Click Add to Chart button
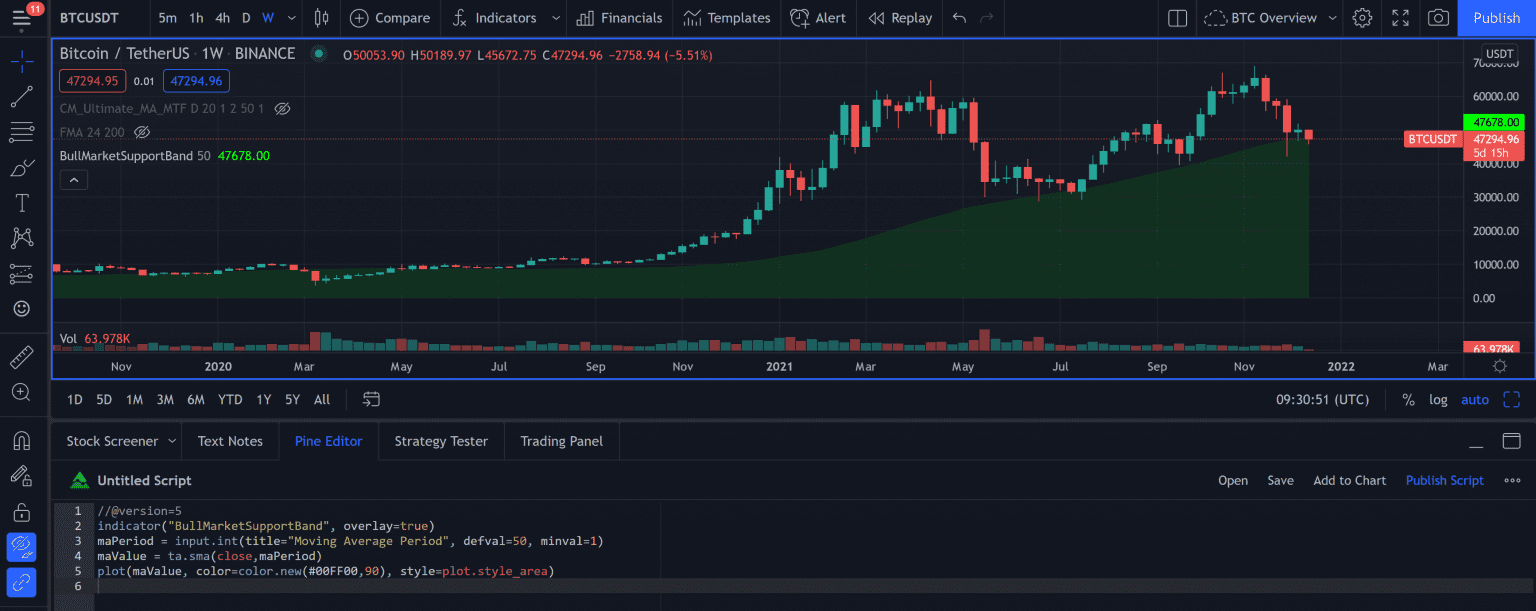 [x=1349, y=481]
